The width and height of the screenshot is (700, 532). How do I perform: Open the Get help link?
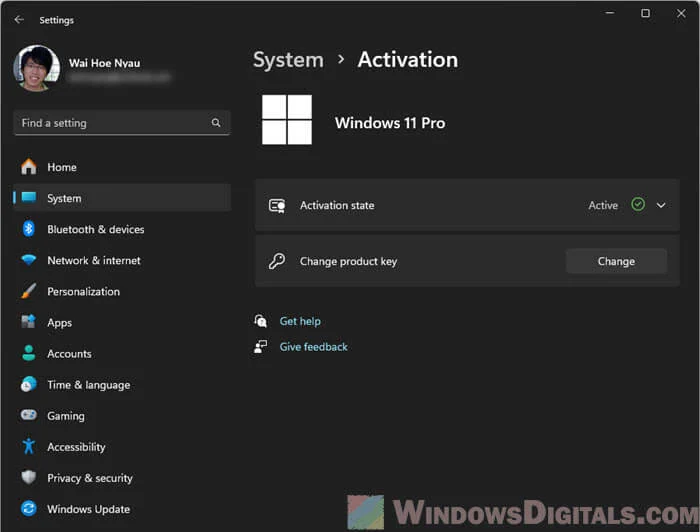click(300, 321)
